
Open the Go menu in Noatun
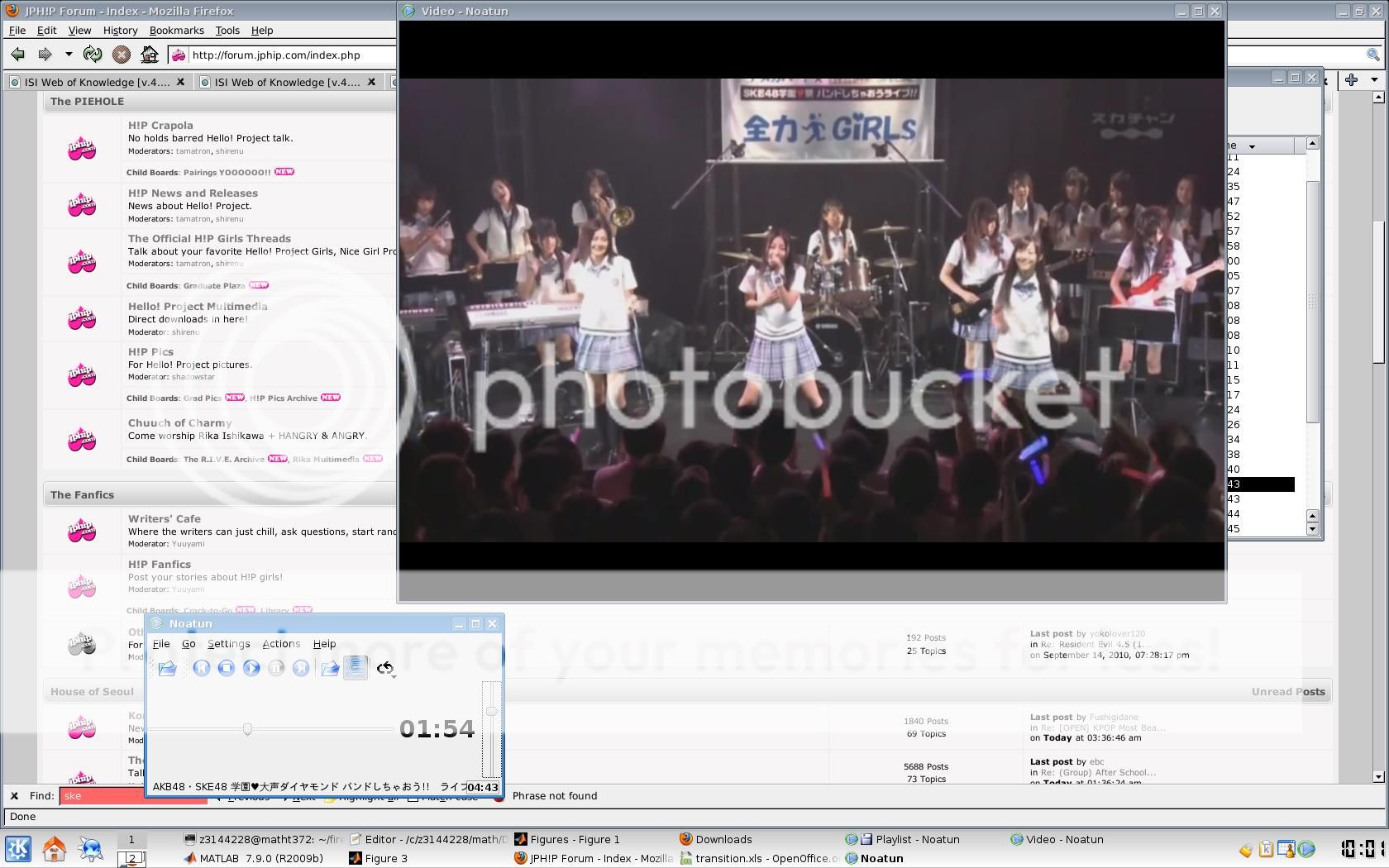point(189,644)
